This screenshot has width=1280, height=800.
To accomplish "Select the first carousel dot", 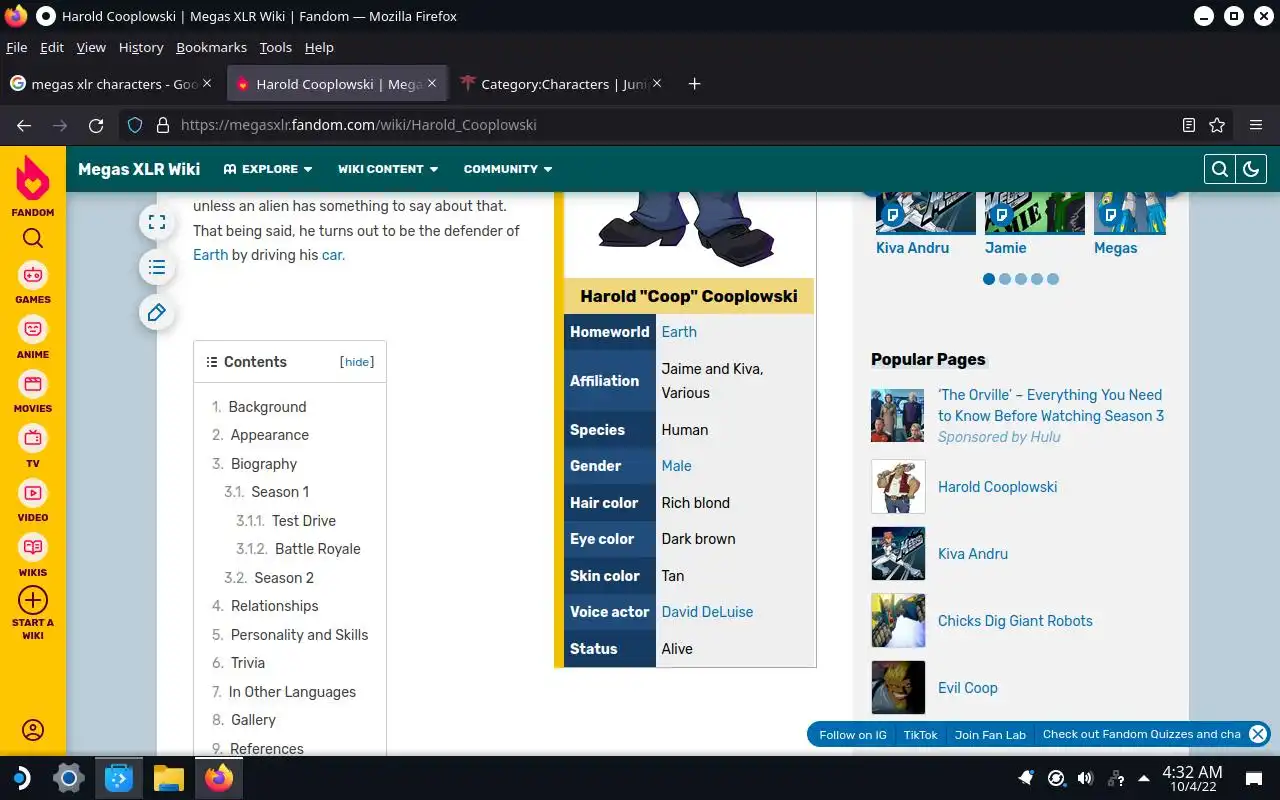I will pyautogui.click(x=989, y=279).
